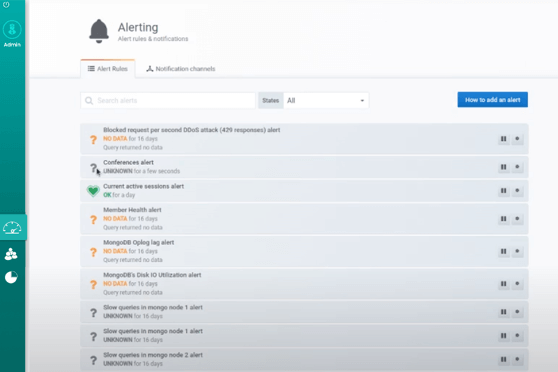Click orange question mark of Member Health alert
This screenshot has width=558, height=372.
click(x=93, y=220)
